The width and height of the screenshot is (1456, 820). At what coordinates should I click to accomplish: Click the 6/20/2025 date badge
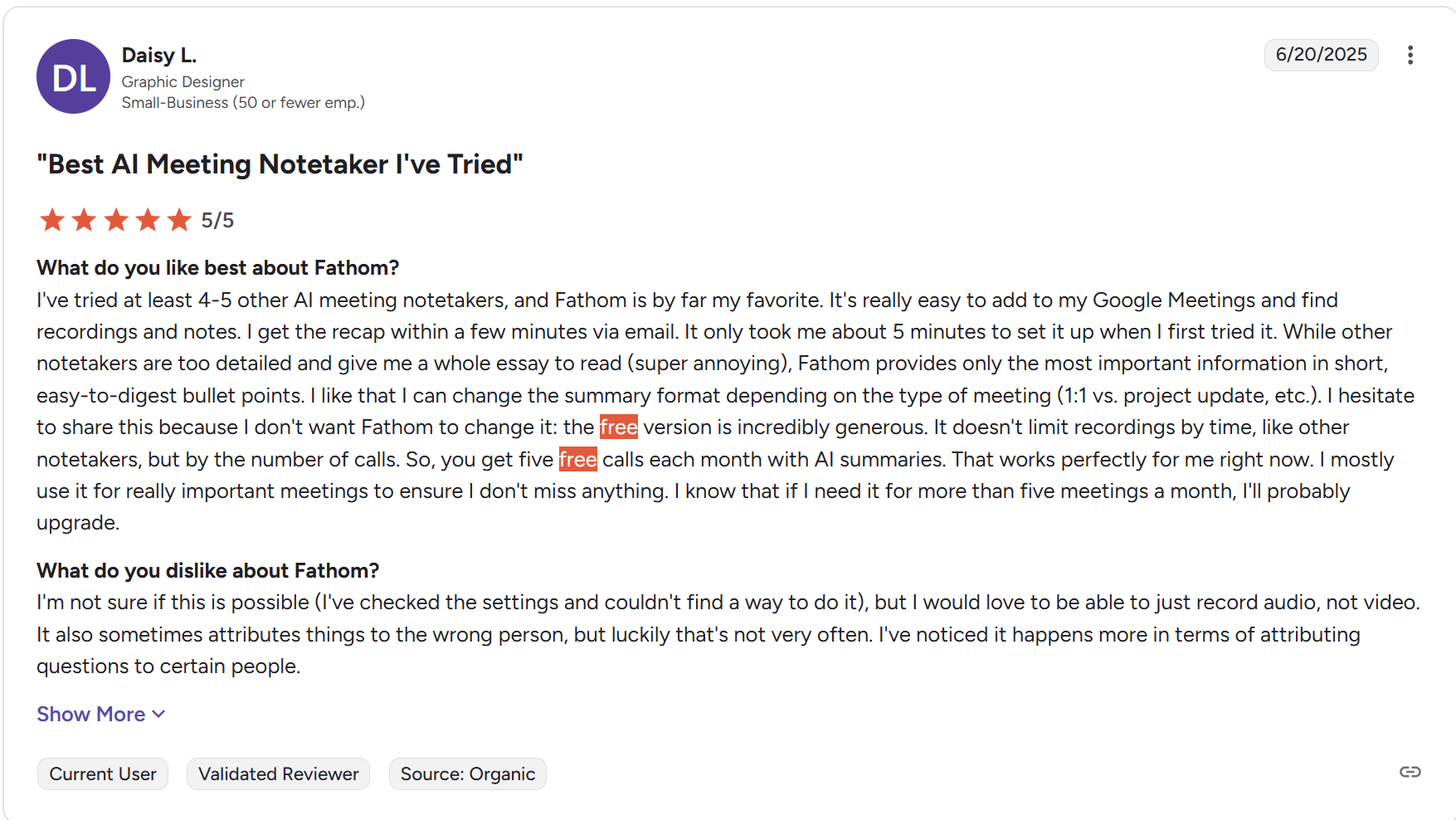click(1321, 55)
